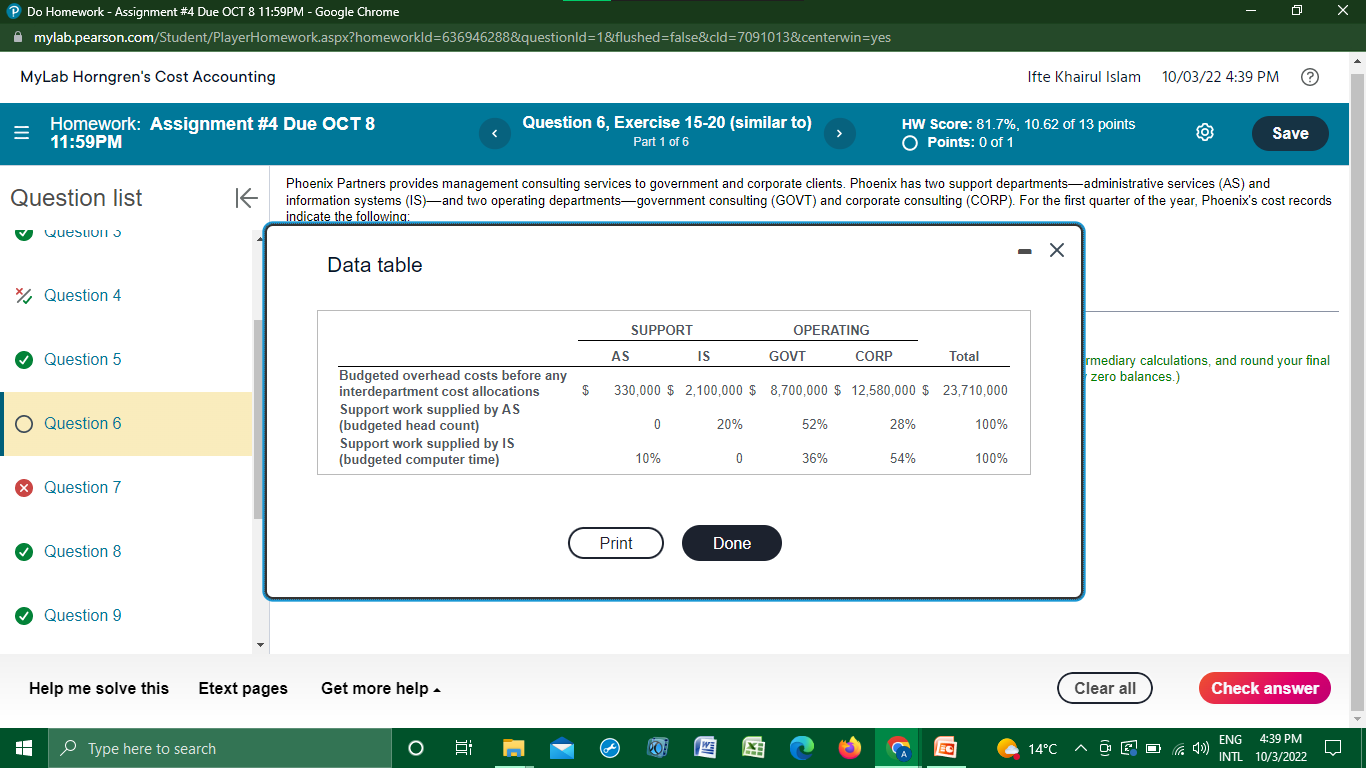Open Firefox from taskbar

click(x=849, y=748)
